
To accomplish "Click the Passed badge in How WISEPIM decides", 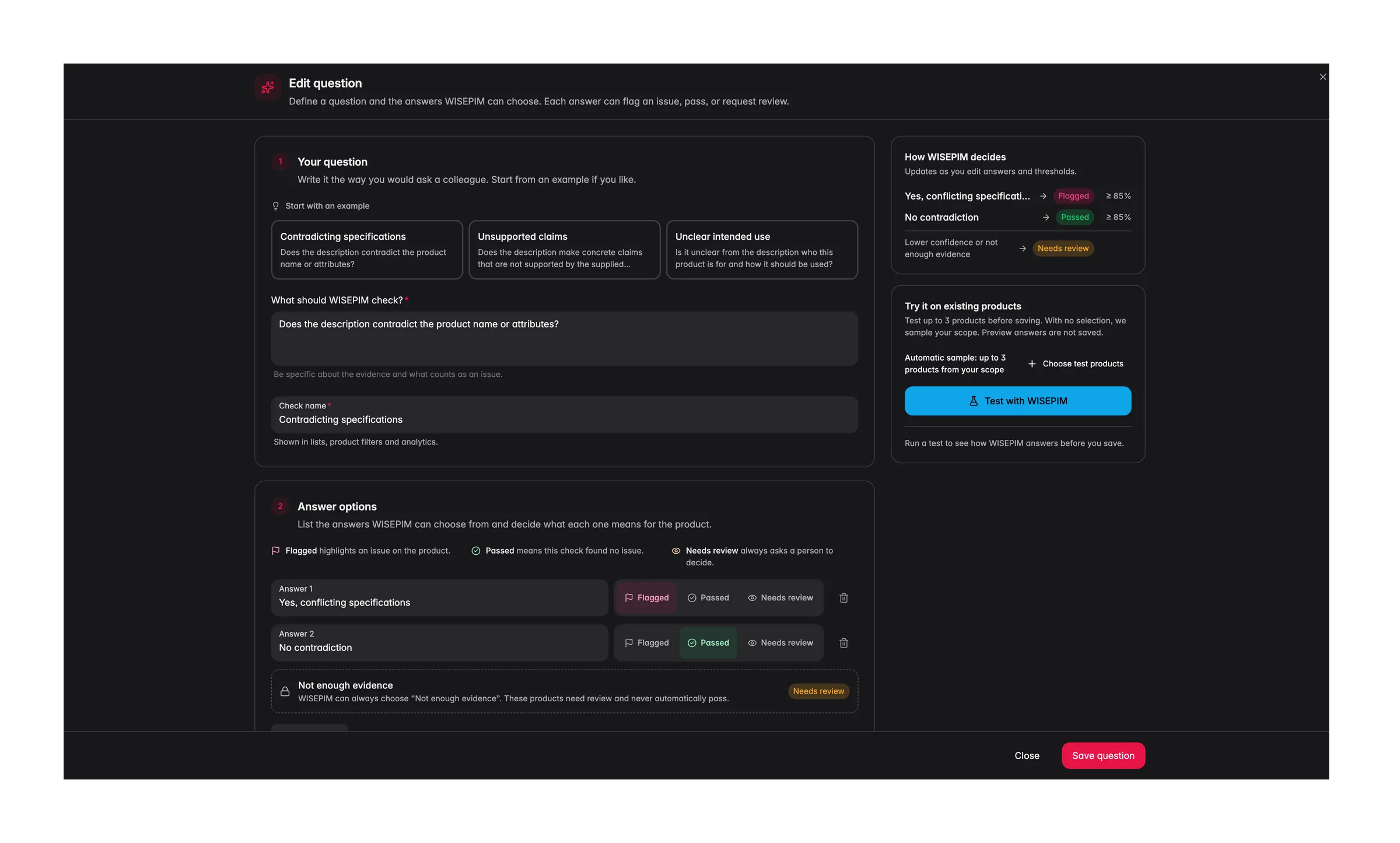I will click(x=1074, y=217).
